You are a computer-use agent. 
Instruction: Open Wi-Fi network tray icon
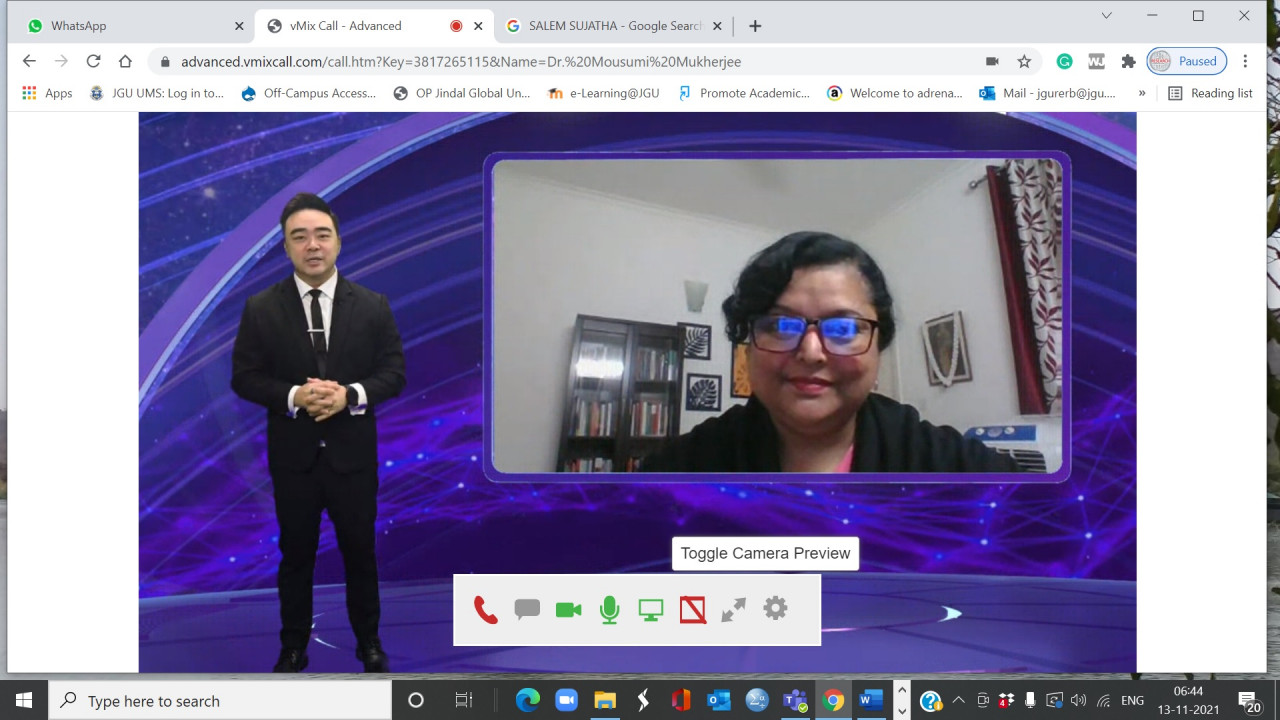coord(1104,700)
